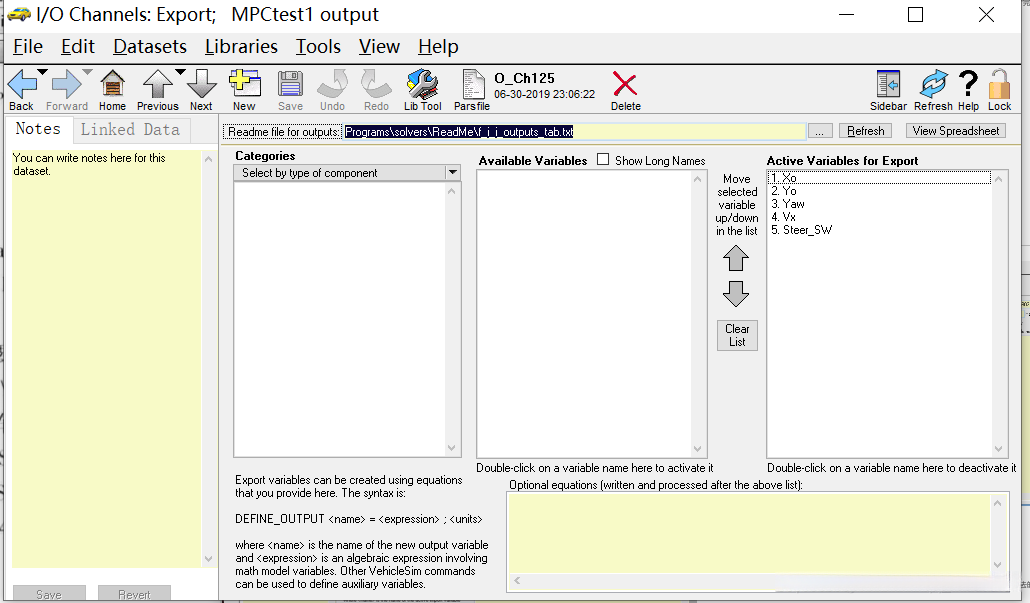Click the Next down-arrow icon
Image resolution: width=1030 pixels, height=603 pixels.
click(x=202, y=85)
